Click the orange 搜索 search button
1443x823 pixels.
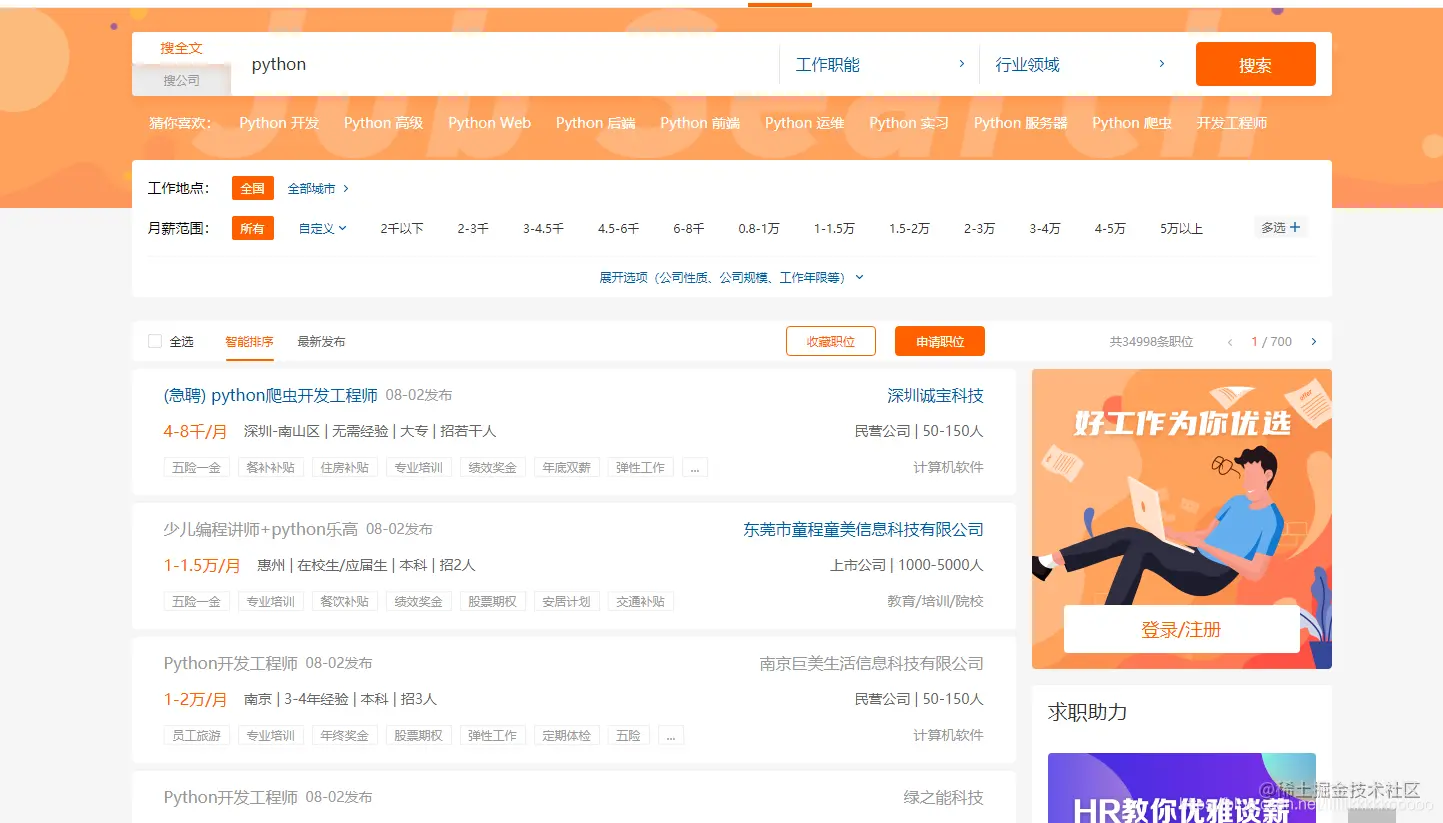click(1255, 64)
